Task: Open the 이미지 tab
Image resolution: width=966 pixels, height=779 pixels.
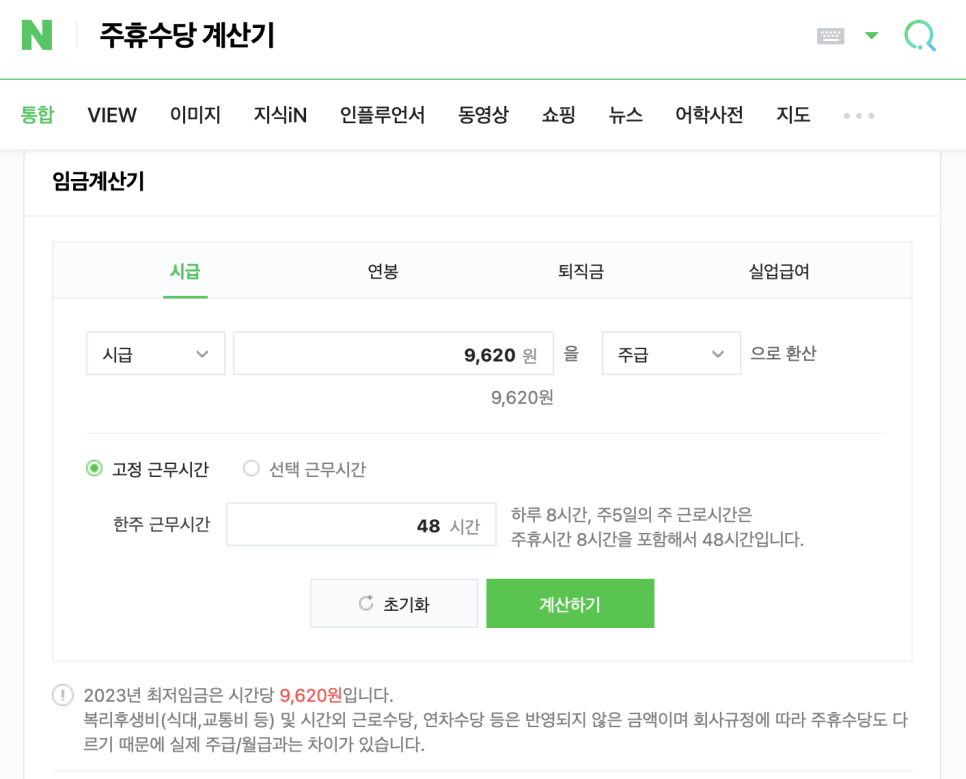Action: 195,115
